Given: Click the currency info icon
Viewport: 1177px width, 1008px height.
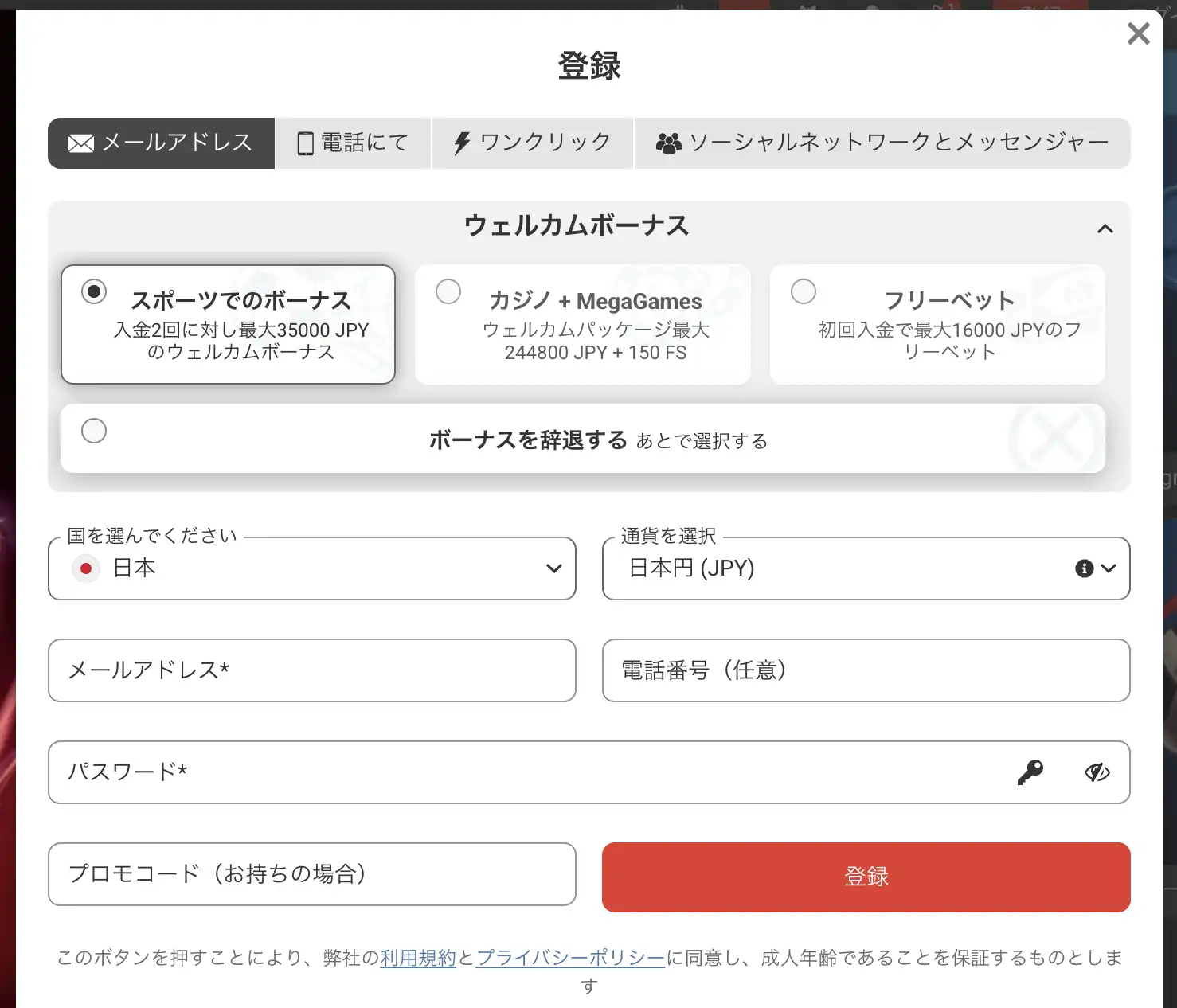Looking at the screenshot, I should pos(1084,568).
